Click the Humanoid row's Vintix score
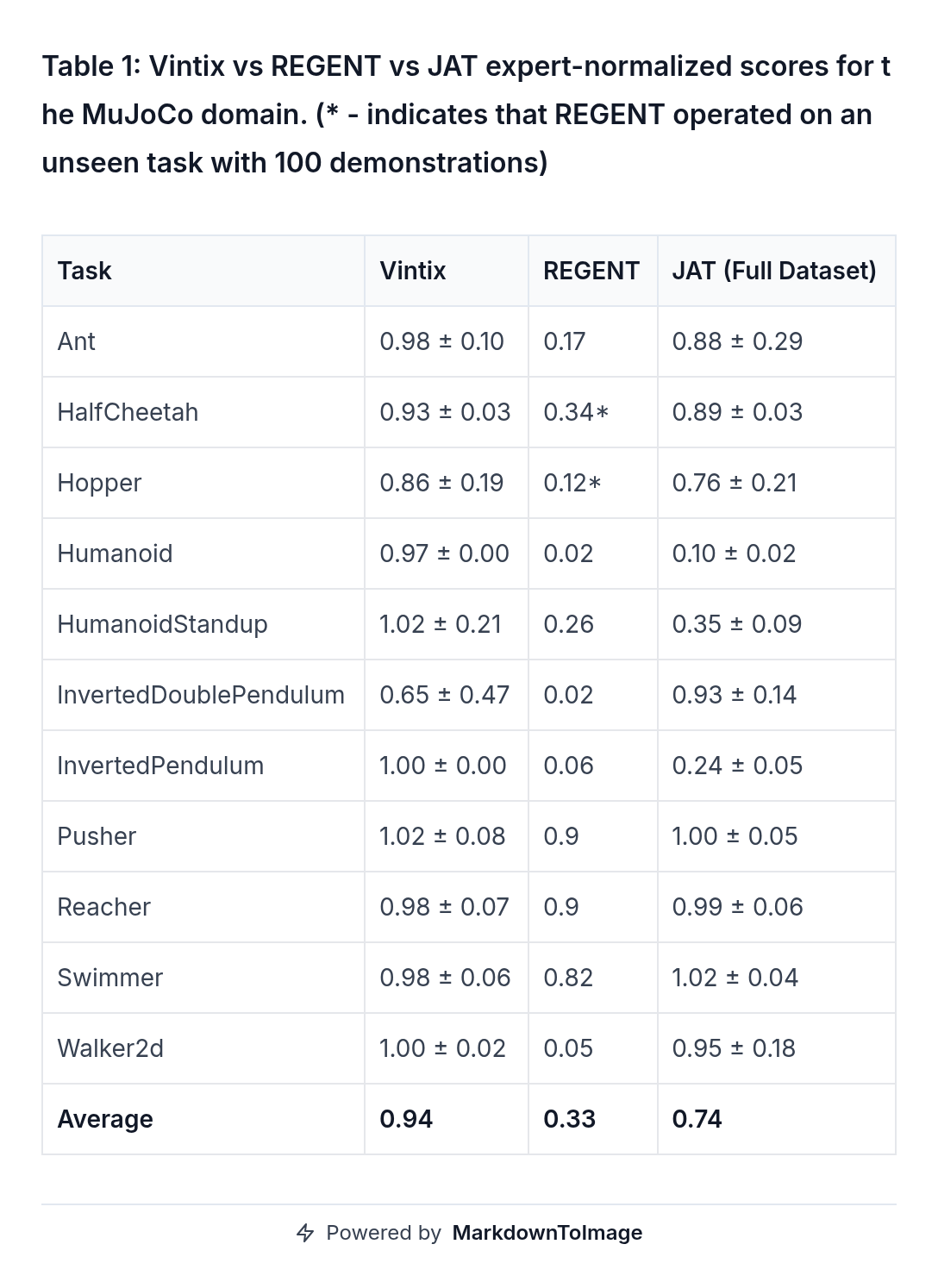This screenshot has width=938, height=1288. [x=444, y=553]
